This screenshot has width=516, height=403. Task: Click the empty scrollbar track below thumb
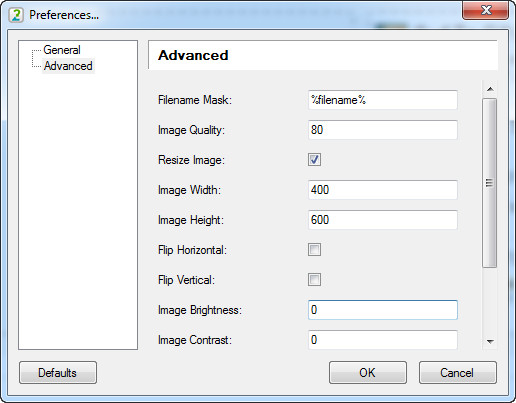click(490, 300)
